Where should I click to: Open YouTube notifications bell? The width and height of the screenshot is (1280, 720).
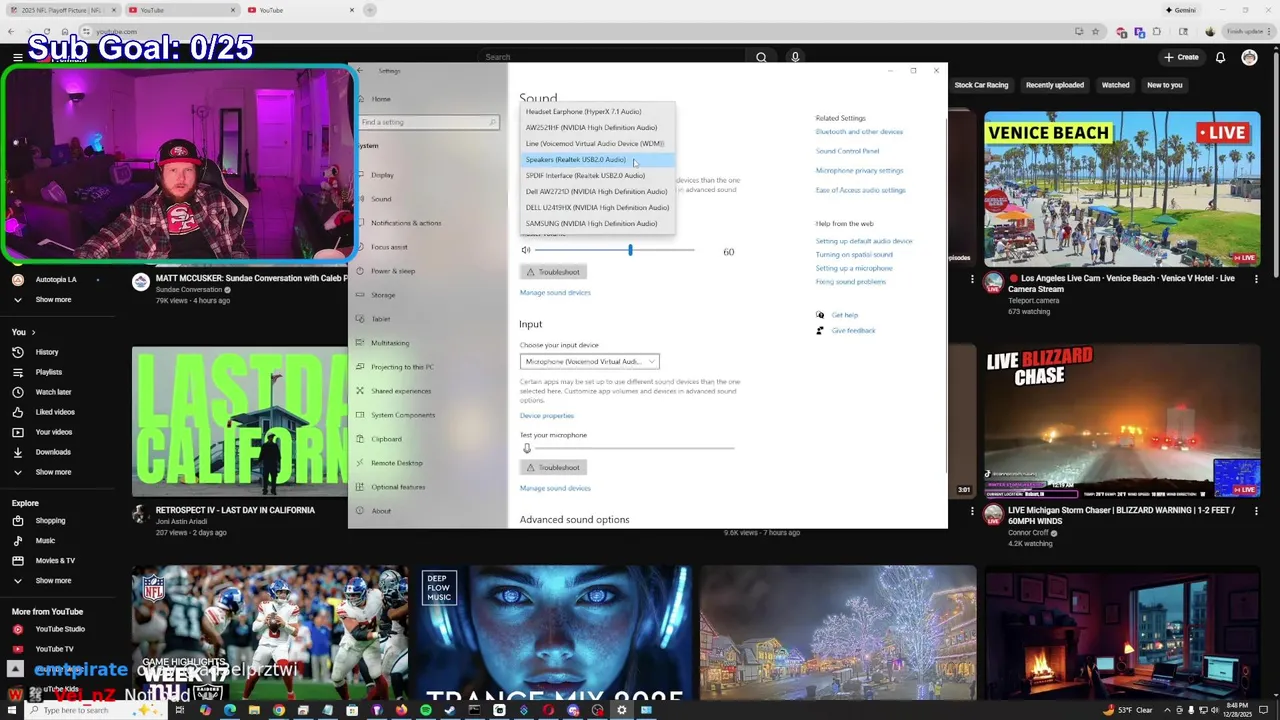point(1220,57)
